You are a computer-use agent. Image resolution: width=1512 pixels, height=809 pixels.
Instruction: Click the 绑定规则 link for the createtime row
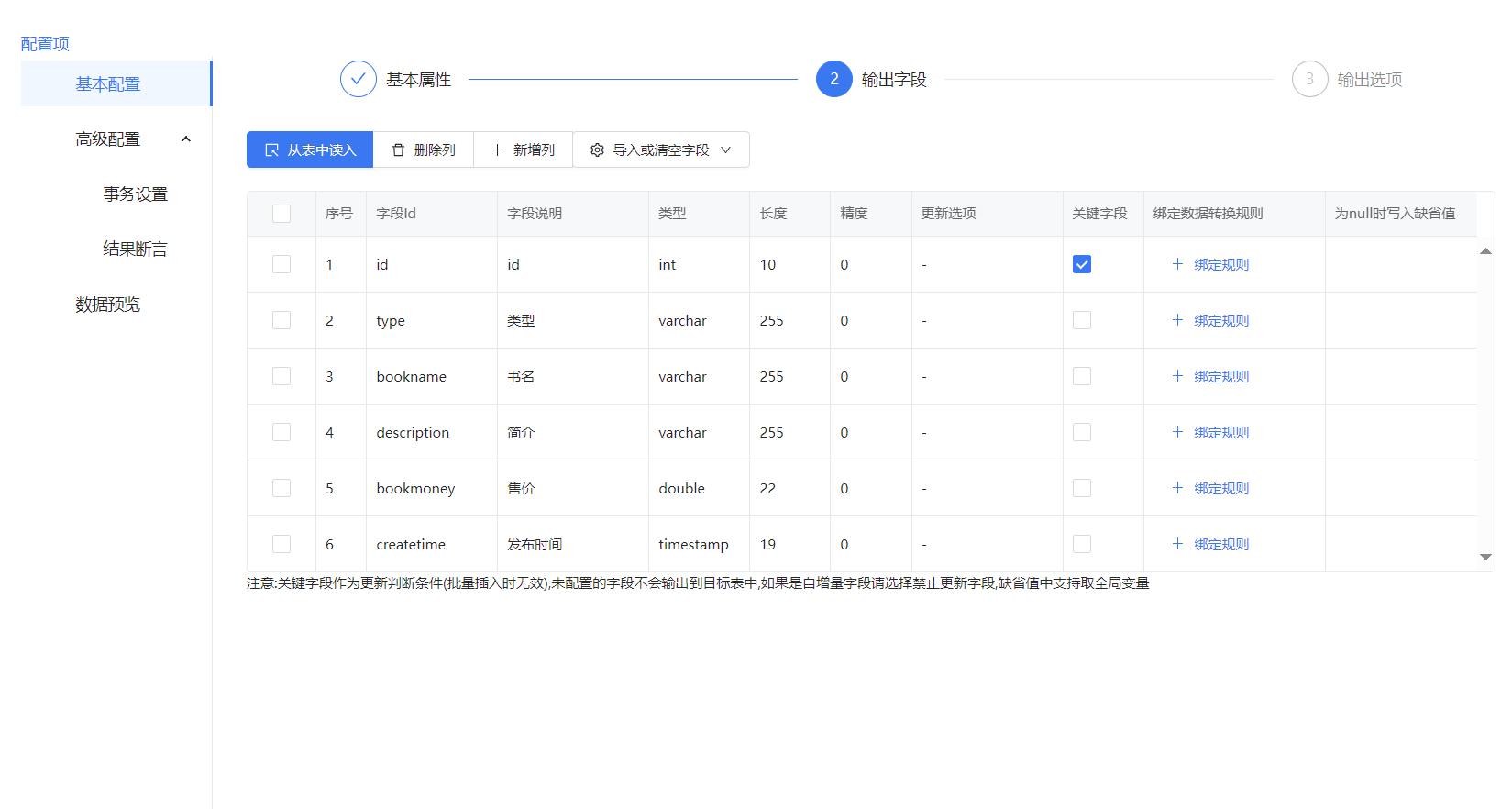click(1221, 544)
